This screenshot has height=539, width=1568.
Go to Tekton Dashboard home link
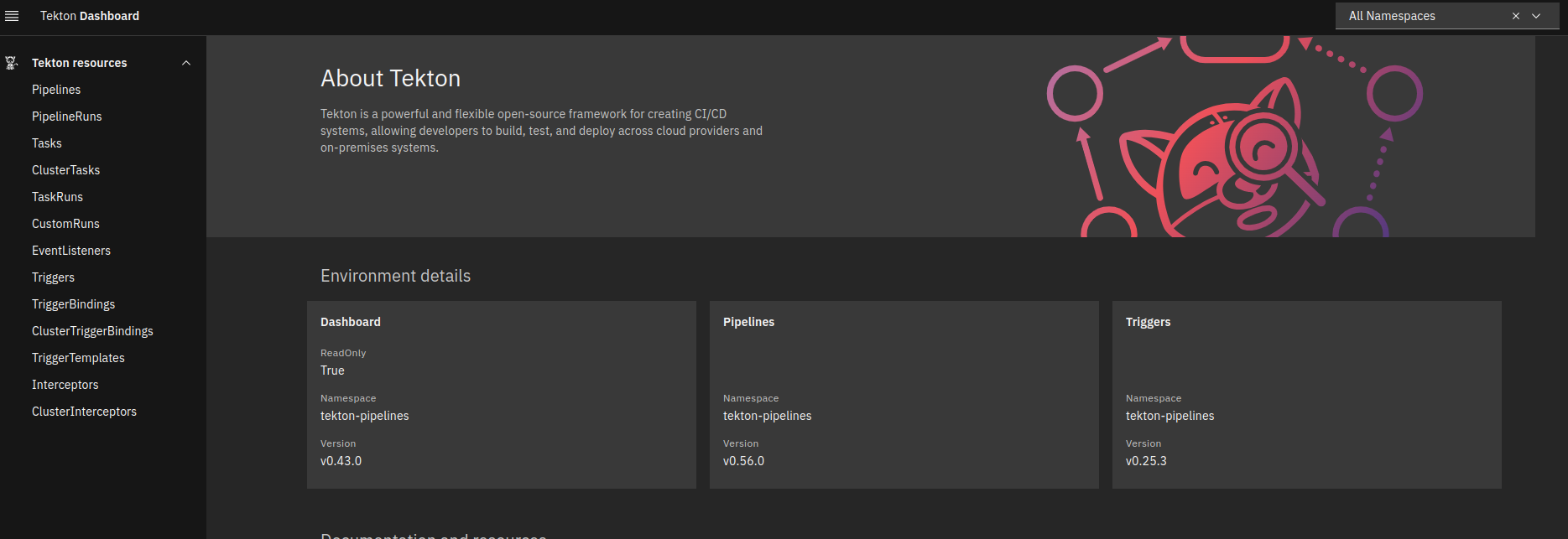point(90,16)
